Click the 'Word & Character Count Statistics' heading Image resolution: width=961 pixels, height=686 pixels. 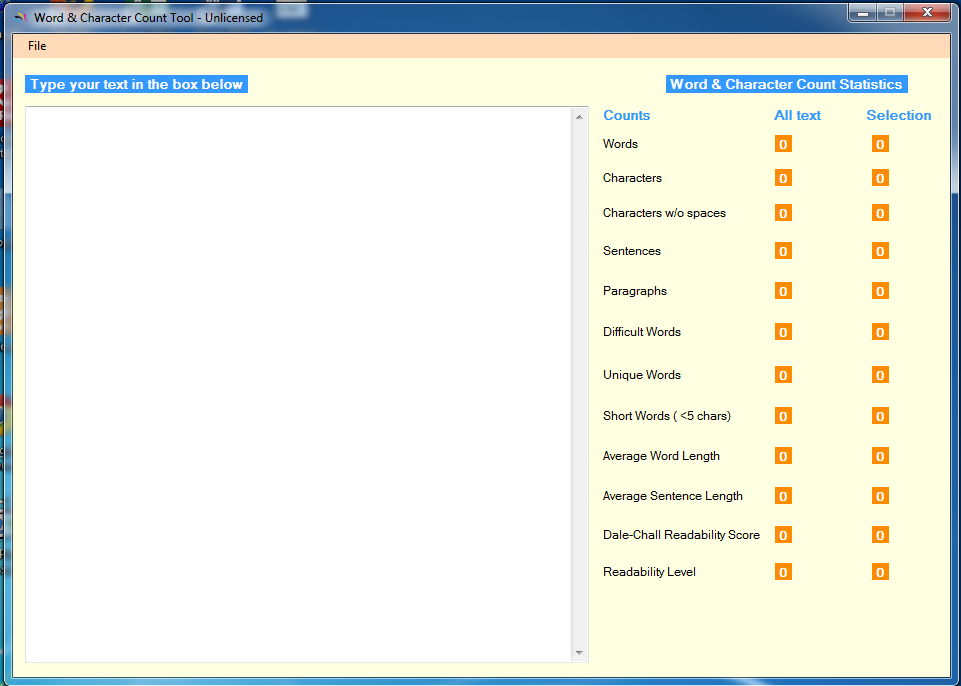pyautogui.click(x=786, y=85)
